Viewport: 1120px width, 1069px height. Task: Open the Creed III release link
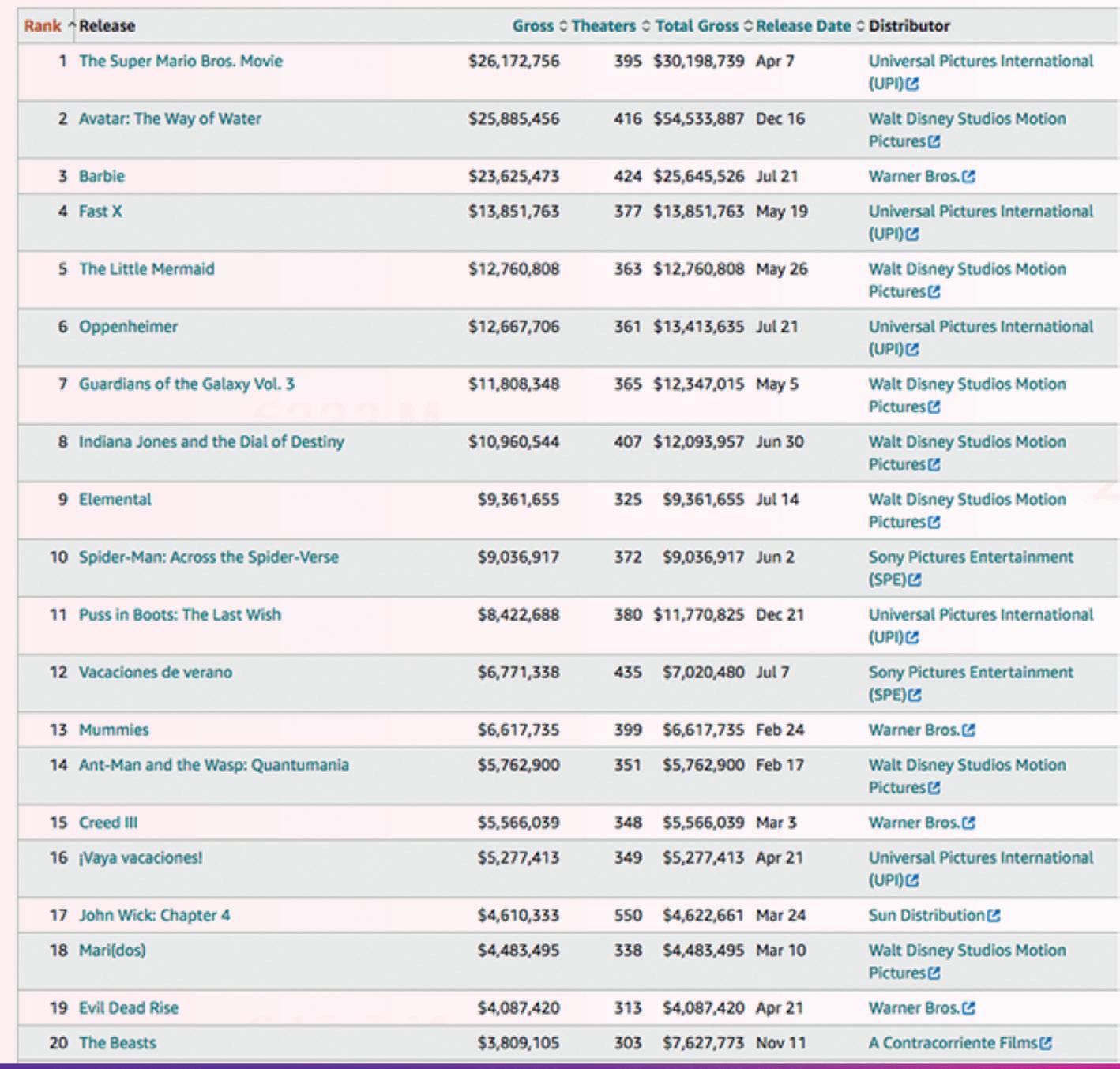108,822
